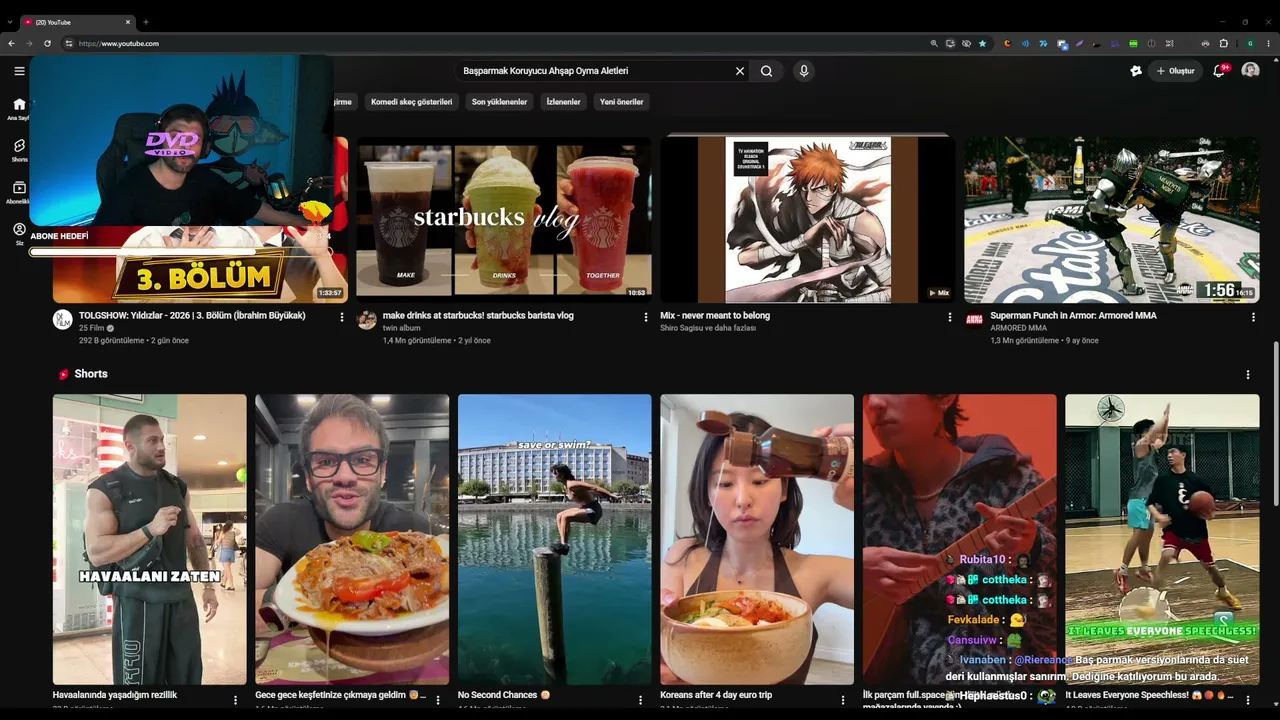Open the Havaalanı Zaten short thumbnail
1280x720 pixels.
click(150, 539)
